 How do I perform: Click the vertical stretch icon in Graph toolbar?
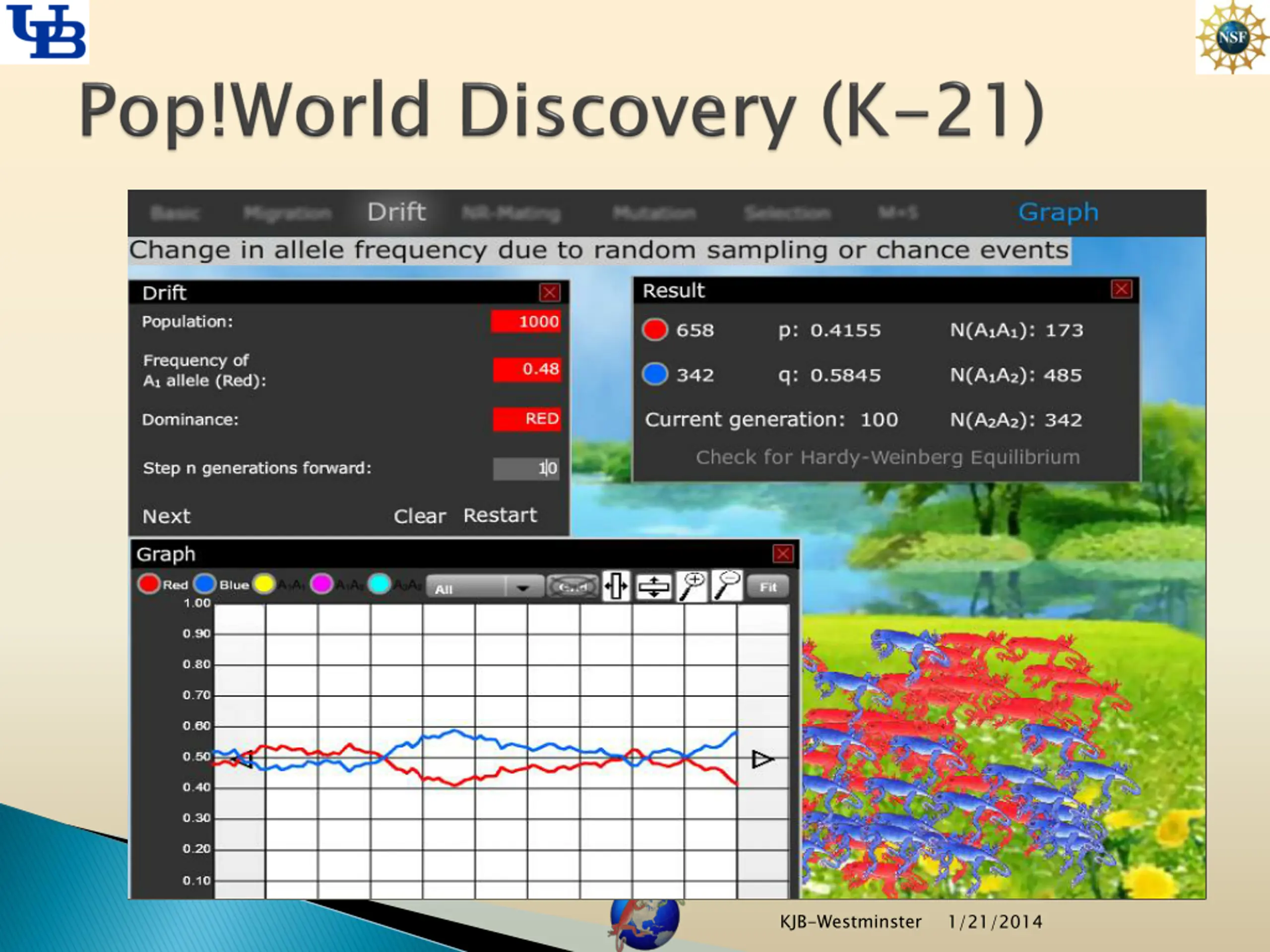coord(654,587)
